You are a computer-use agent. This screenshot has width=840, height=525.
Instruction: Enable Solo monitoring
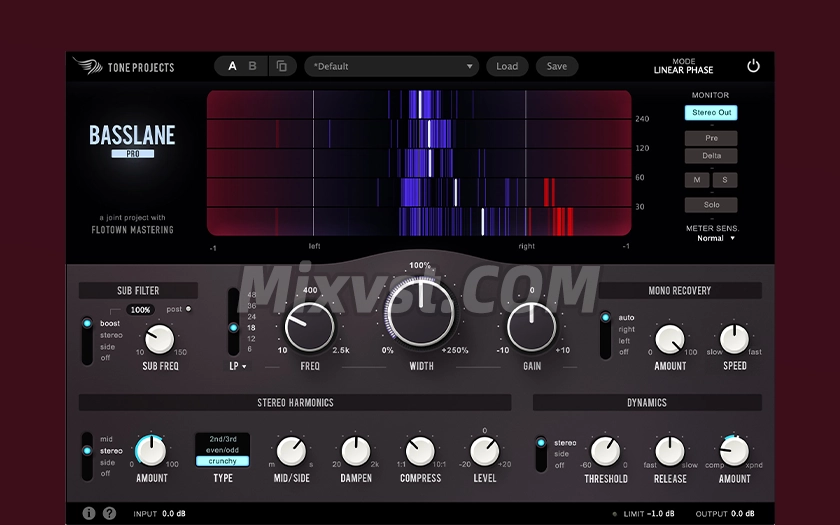[711, 205]
